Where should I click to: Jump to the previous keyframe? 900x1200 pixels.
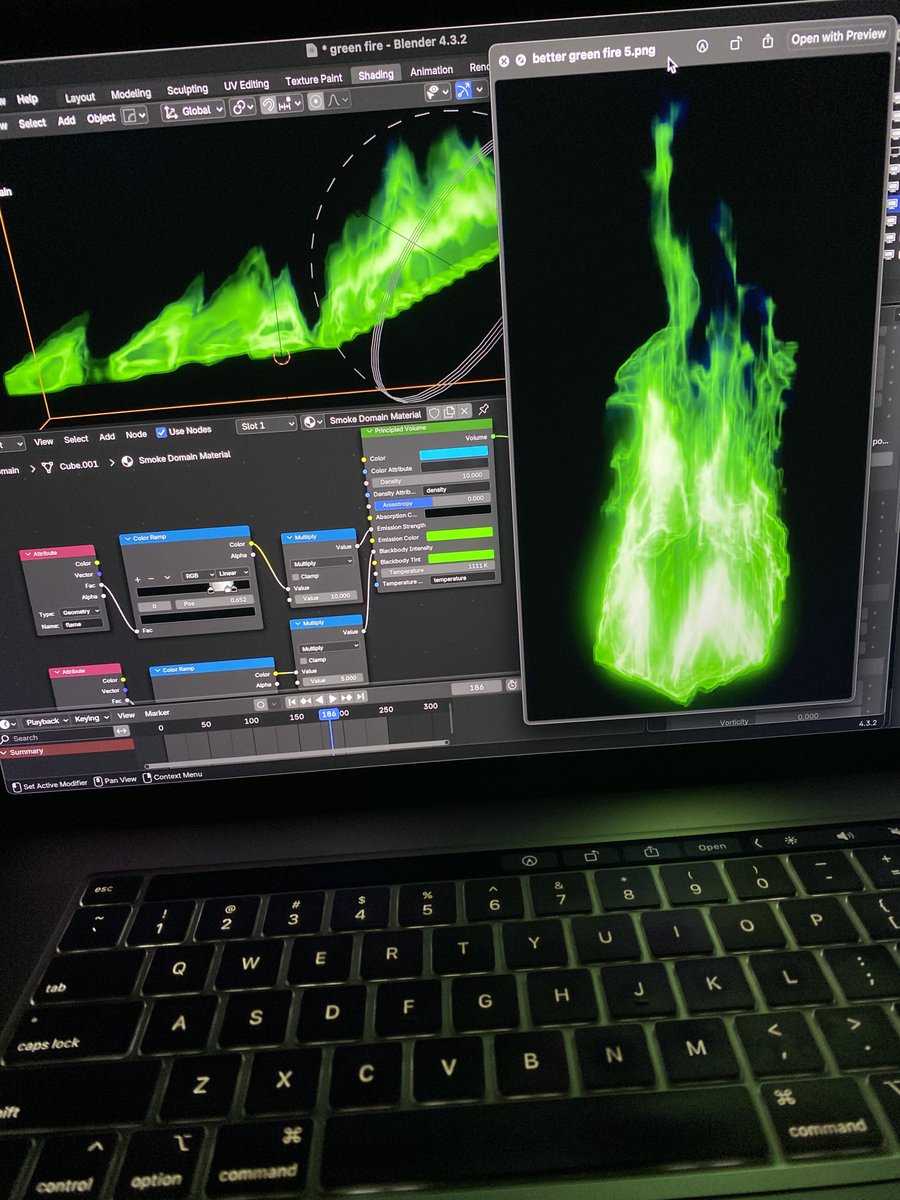click(306, 700)
